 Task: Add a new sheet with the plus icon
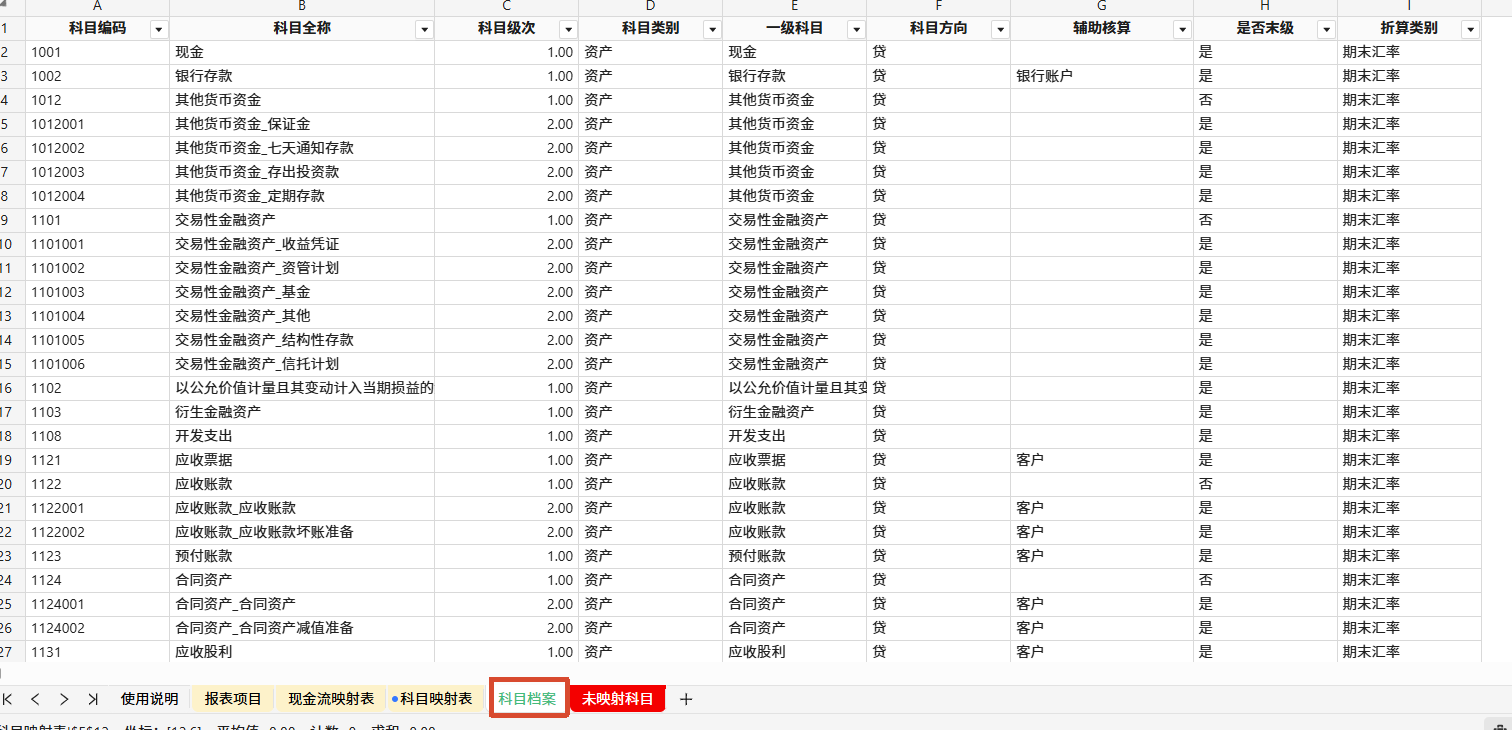coord(686,699)
